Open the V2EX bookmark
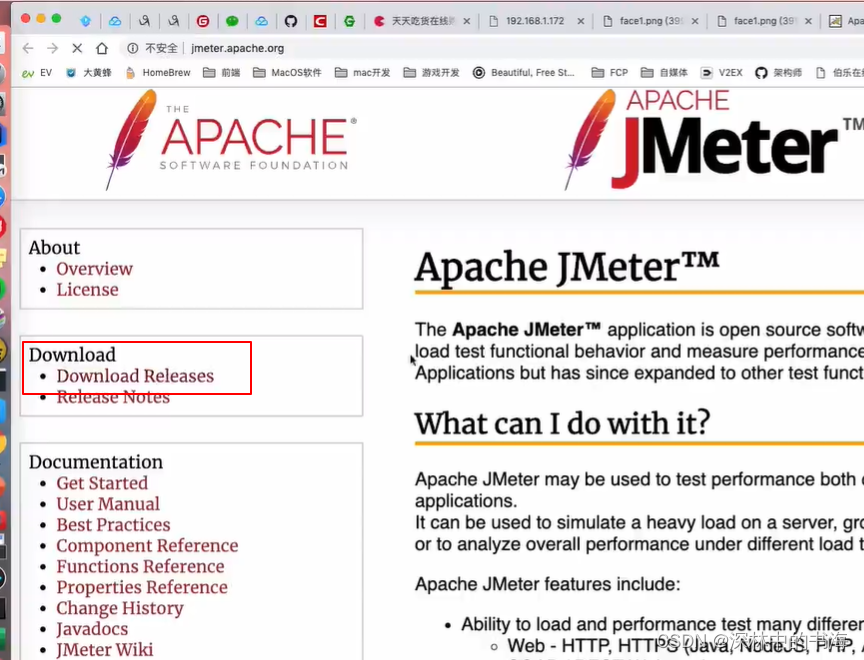 [x=721, y=73]
